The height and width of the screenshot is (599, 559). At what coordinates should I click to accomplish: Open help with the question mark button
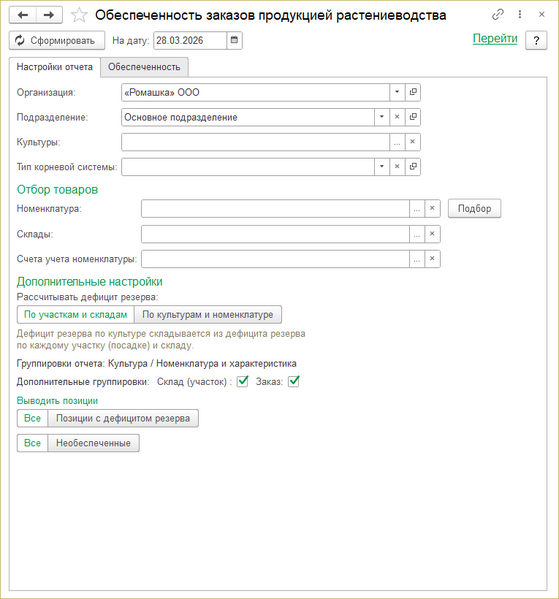point(536,40)
